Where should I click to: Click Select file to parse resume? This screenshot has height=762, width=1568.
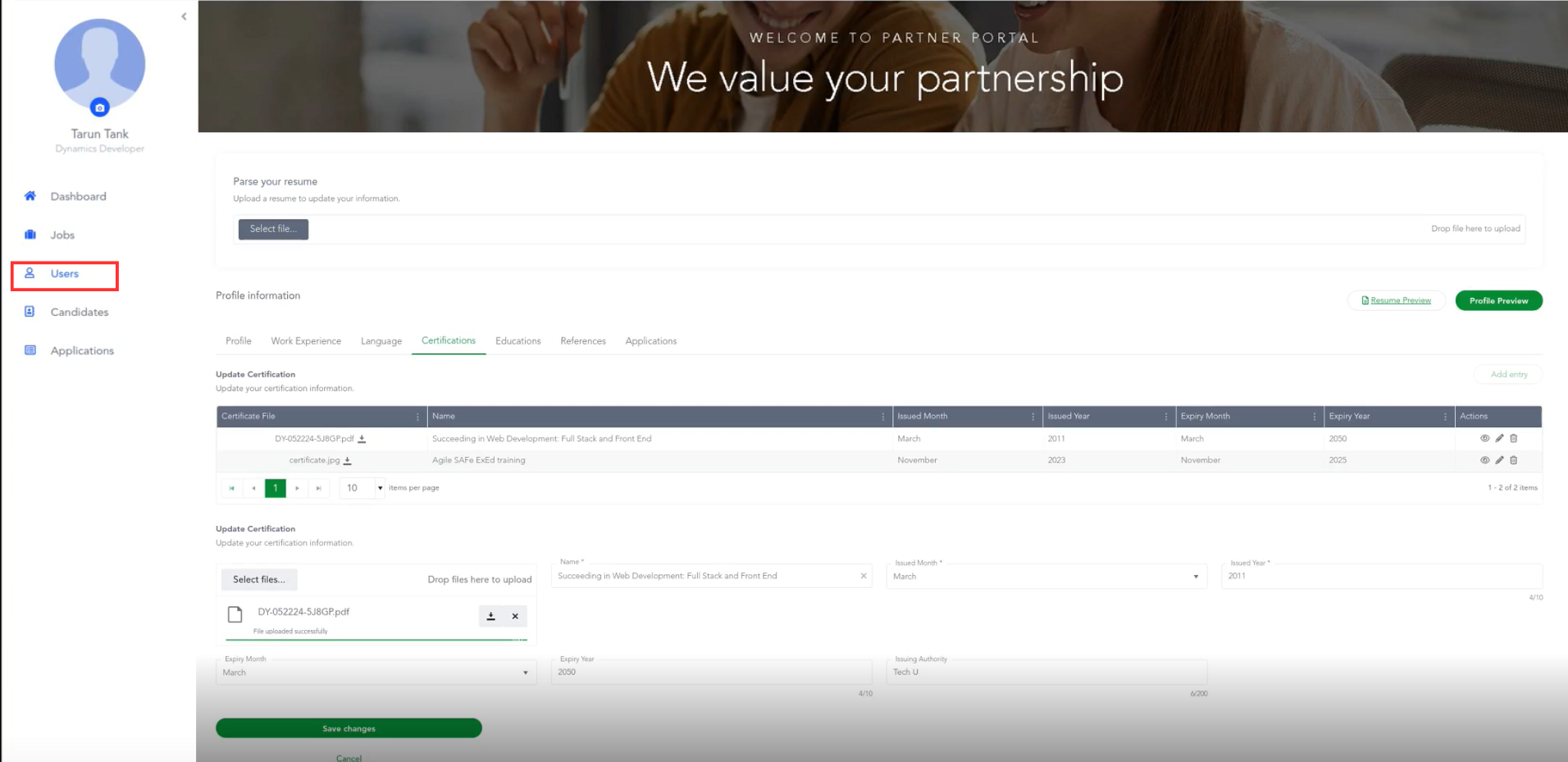273,229
